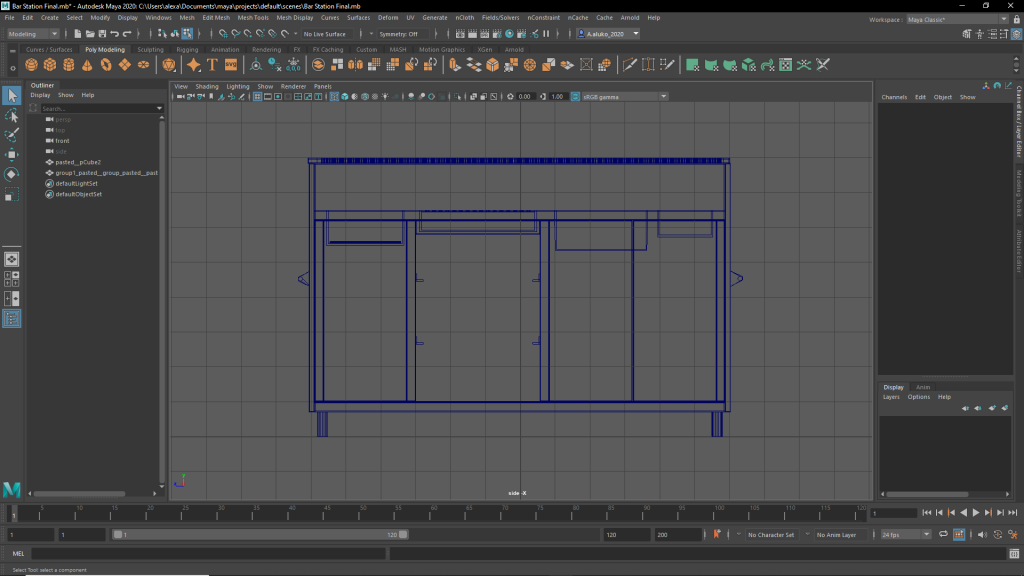
Task: Click the Symmetry: Off button
Action: pos(399,34)
